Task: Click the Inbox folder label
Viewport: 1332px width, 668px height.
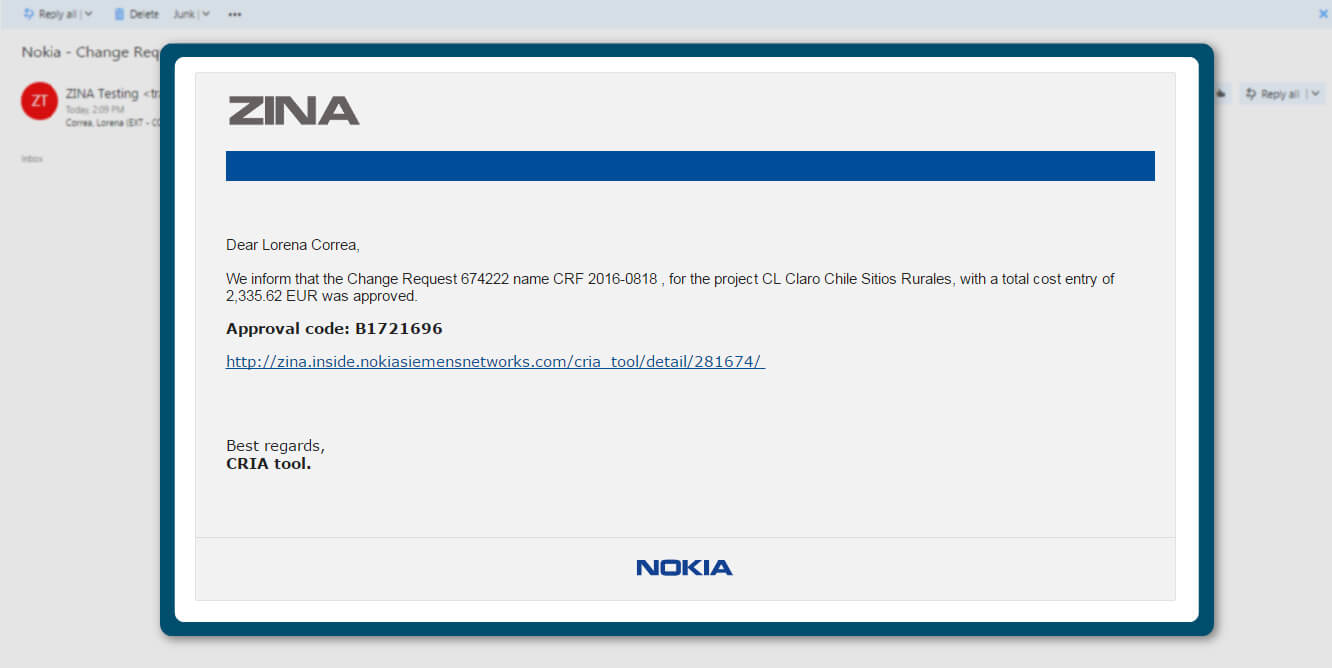Action: pyautogui.click(x=32, y=159)
